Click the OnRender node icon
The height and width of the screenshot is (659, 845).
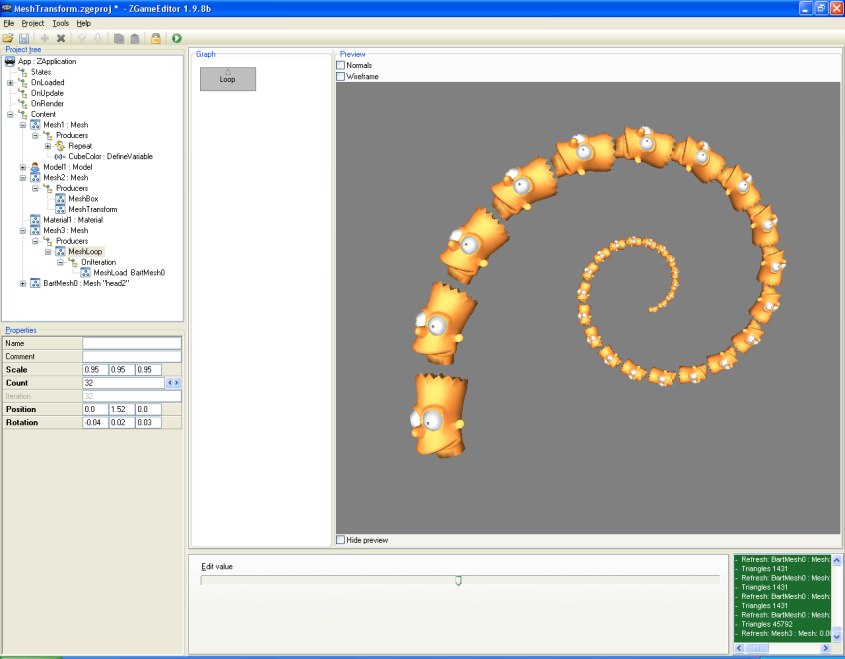click(23, 103)
